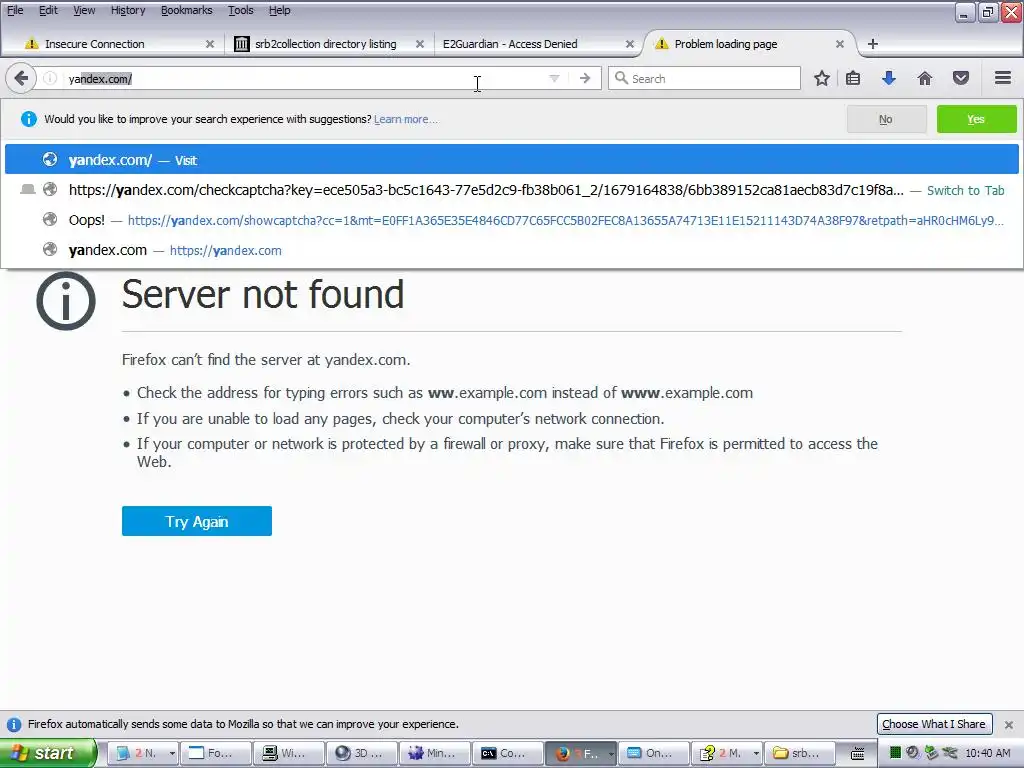Click the site info icon in address bar

[50, 78]
